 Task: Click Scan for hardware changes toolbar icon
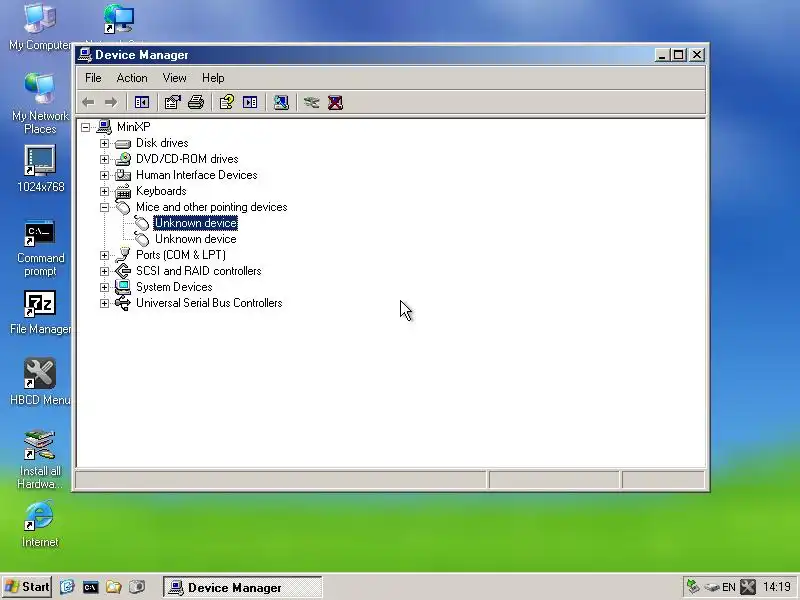pos(281,103)
